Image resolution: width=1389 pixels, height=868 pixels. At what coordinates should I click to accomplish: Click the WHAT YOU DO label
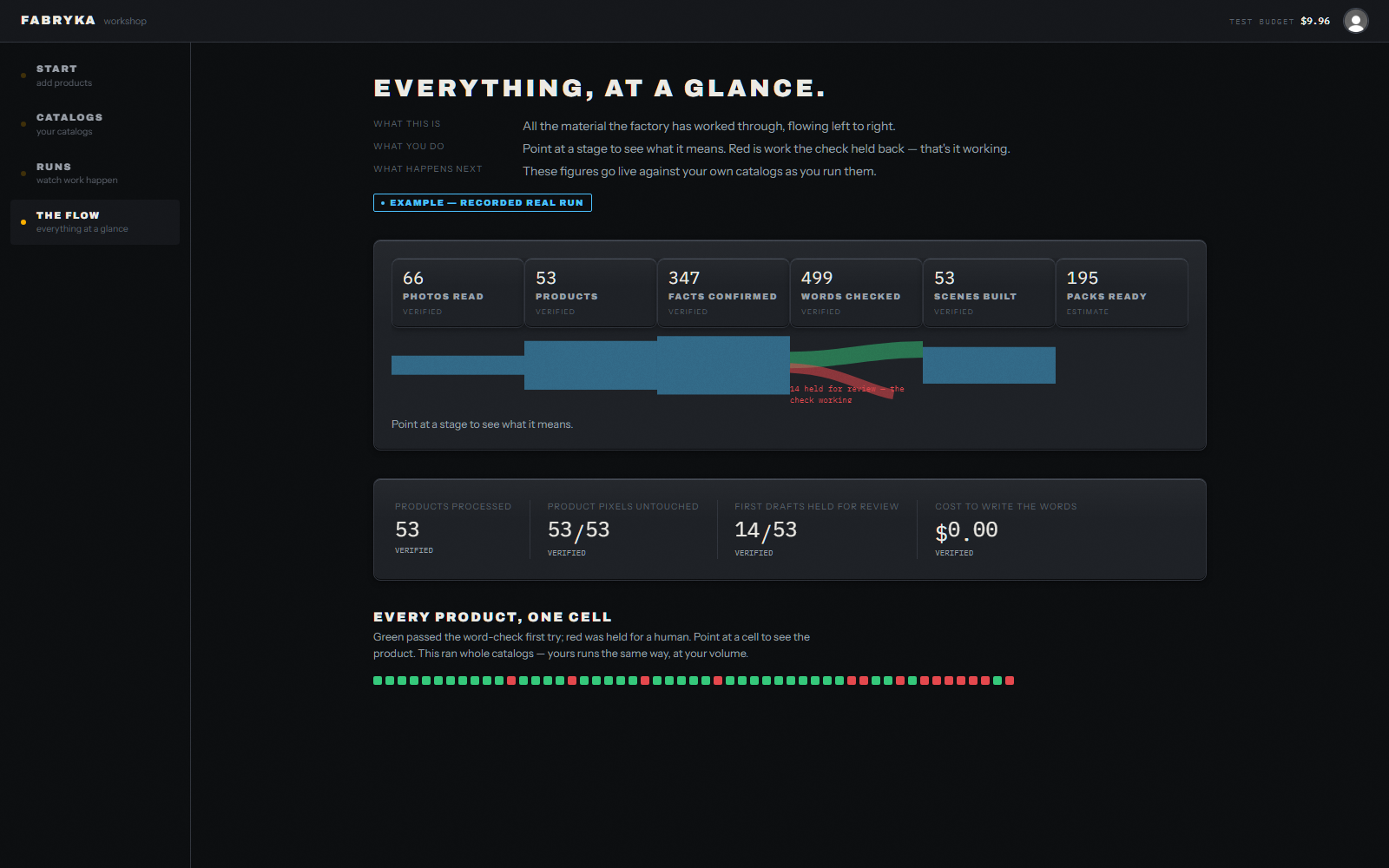(409, 147)
